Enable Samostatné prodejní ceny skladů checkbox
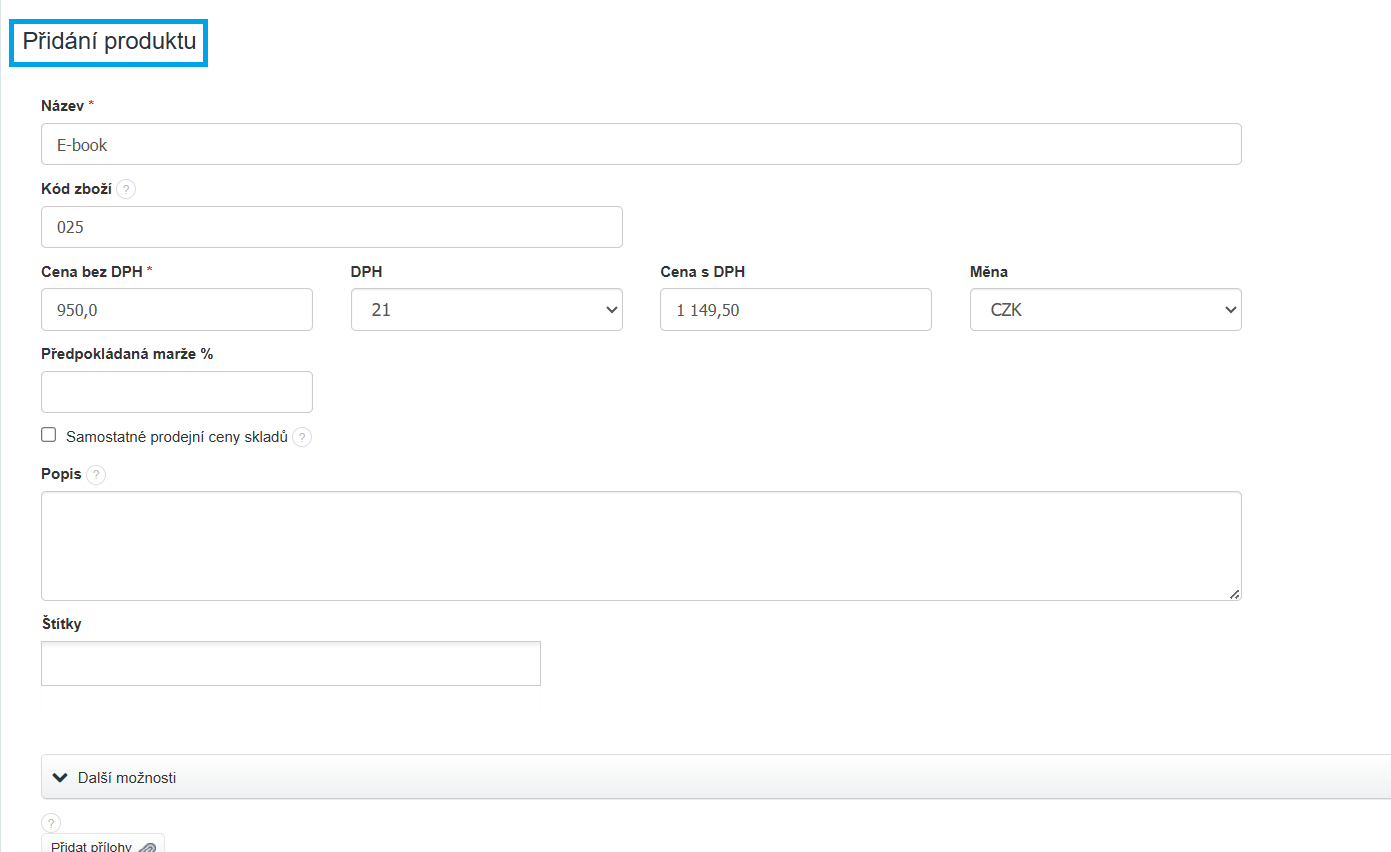The height and width of the screenshot is (852, 1391). [48, 435]
